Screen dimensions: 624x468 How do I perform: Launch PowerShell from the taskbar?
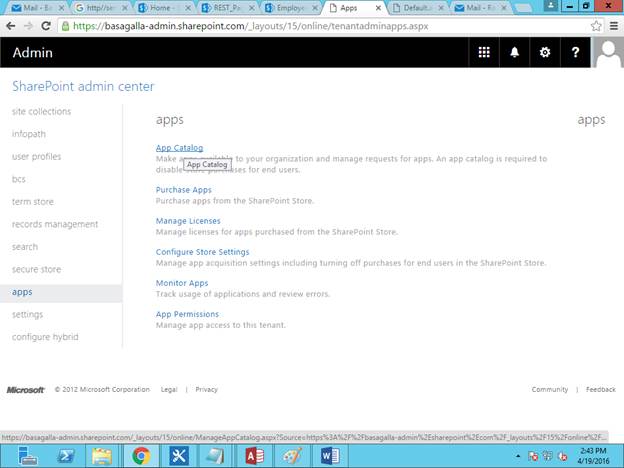[x=66, y=456]
